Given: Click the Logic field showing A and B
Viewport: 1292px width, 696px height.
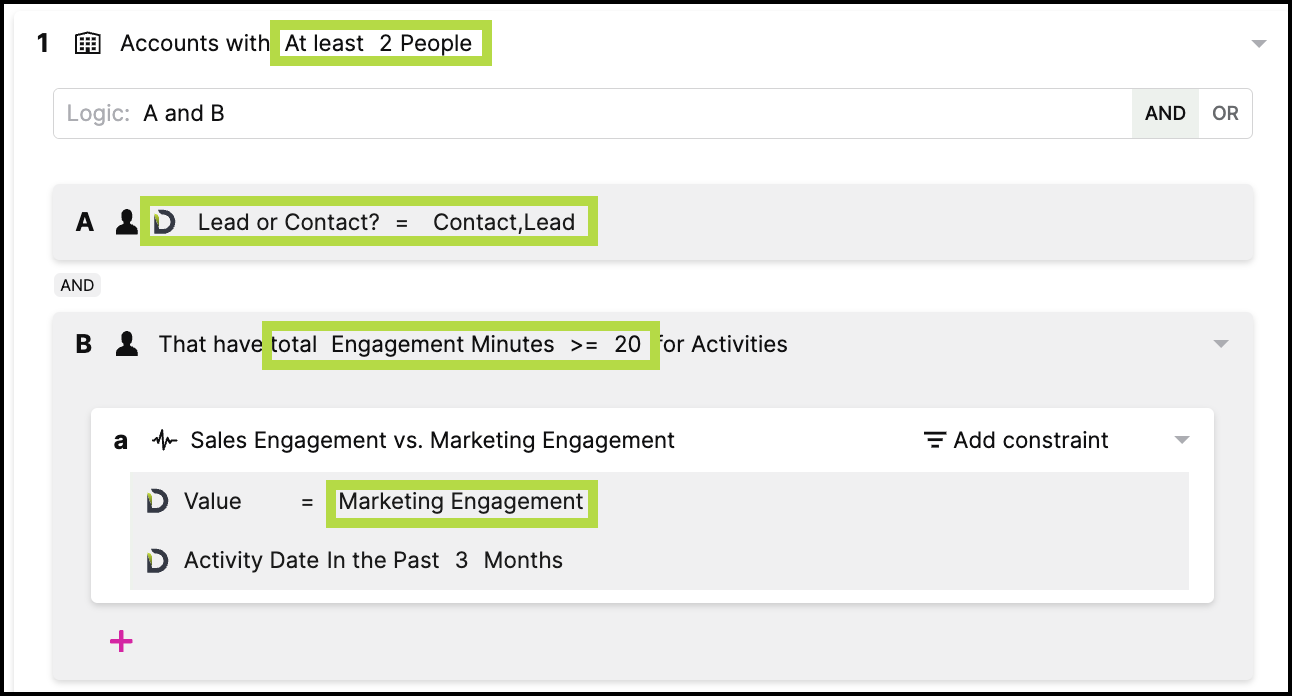Looking at the screenshot, I should pos(590,114).
